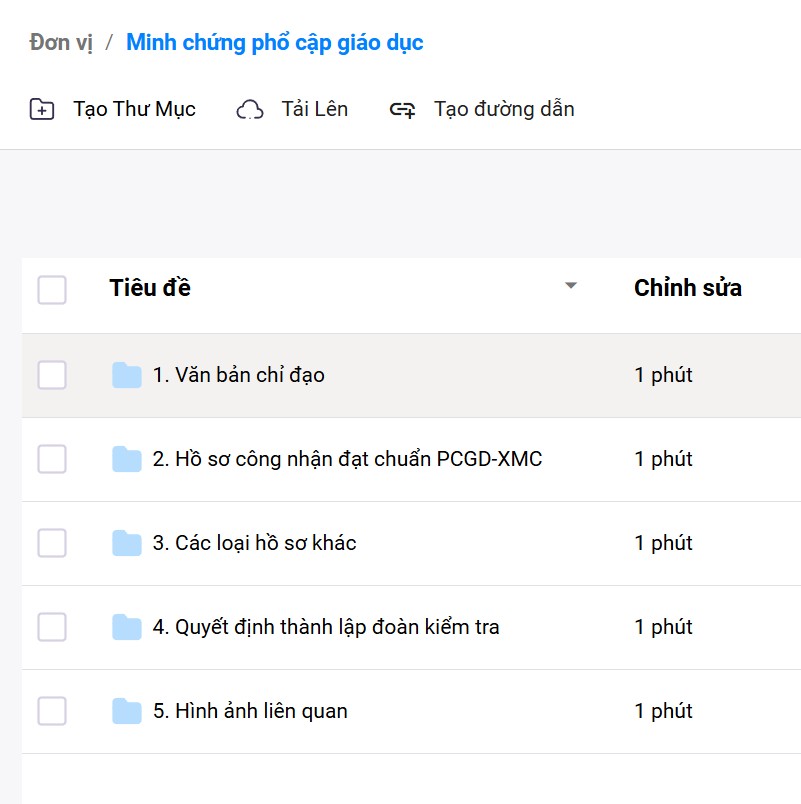Sort by the Chỉnh sửa column header
801x804 pixels.
click(688, 289)
